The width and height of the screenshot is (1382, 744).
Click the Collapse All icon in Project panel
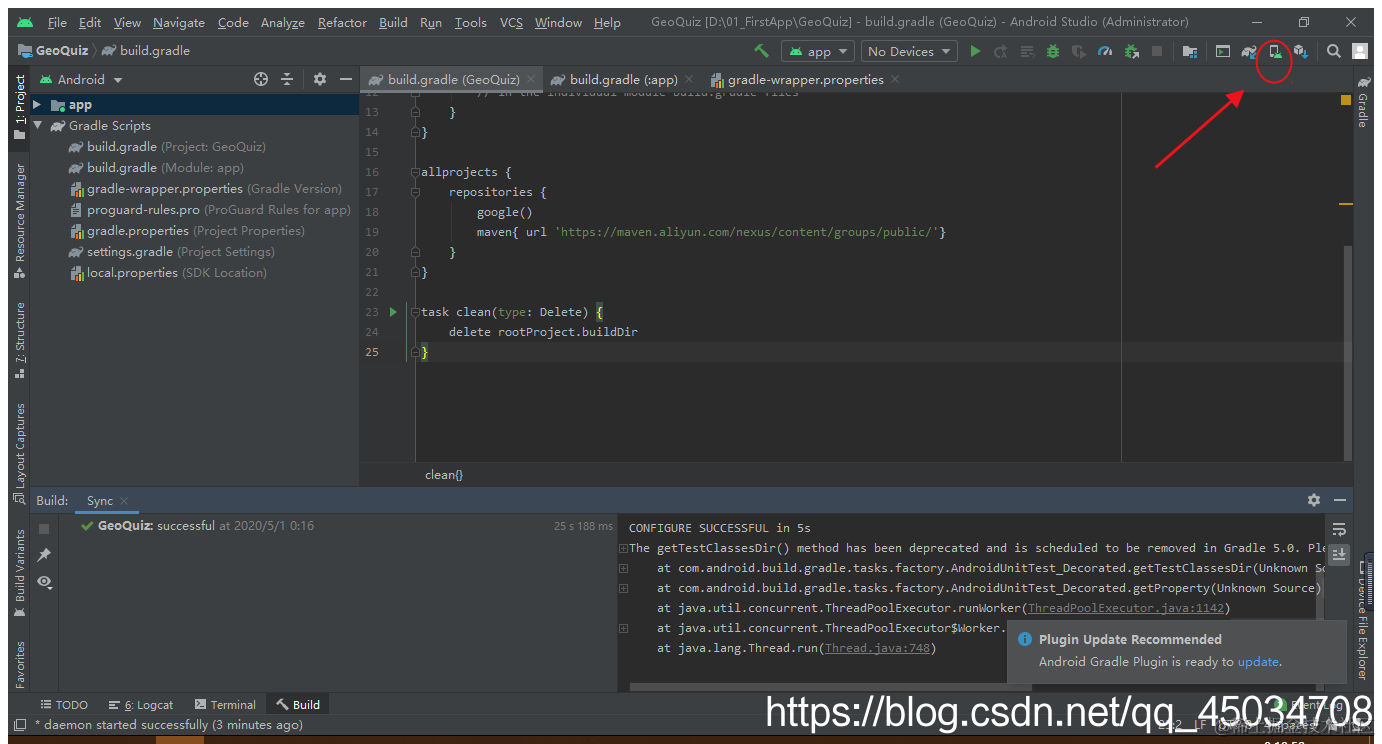coord(287,79)
